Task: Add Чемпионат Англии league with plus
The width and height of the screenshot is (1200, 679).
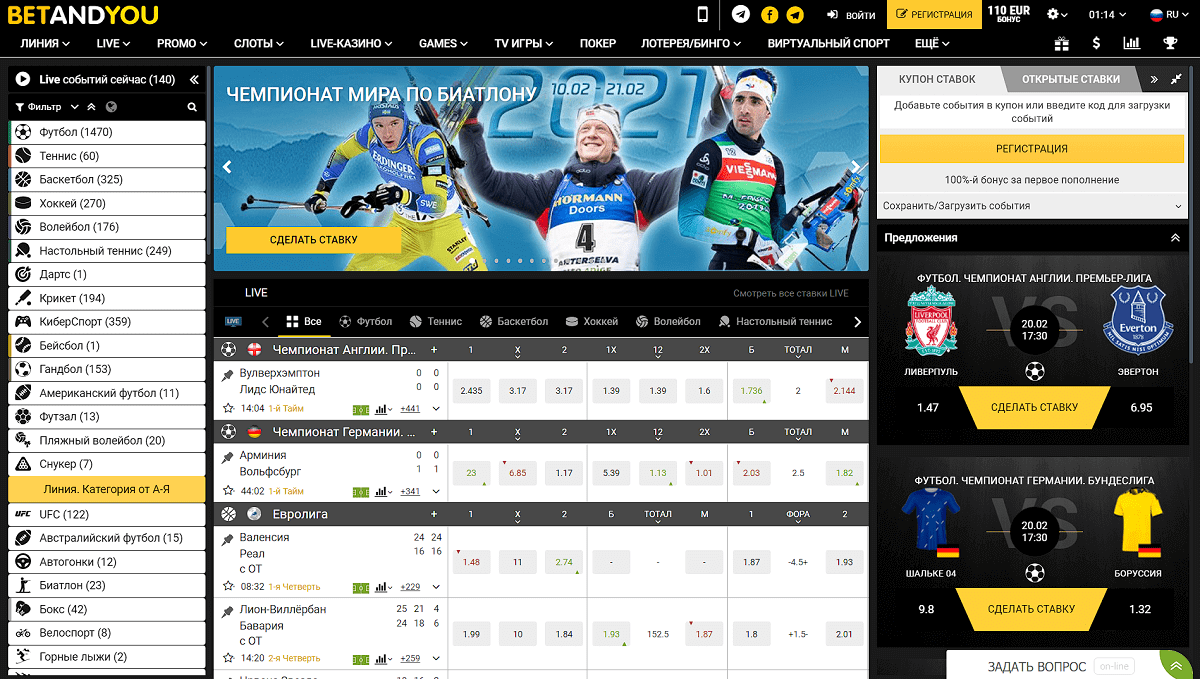Action: point(433,350)
